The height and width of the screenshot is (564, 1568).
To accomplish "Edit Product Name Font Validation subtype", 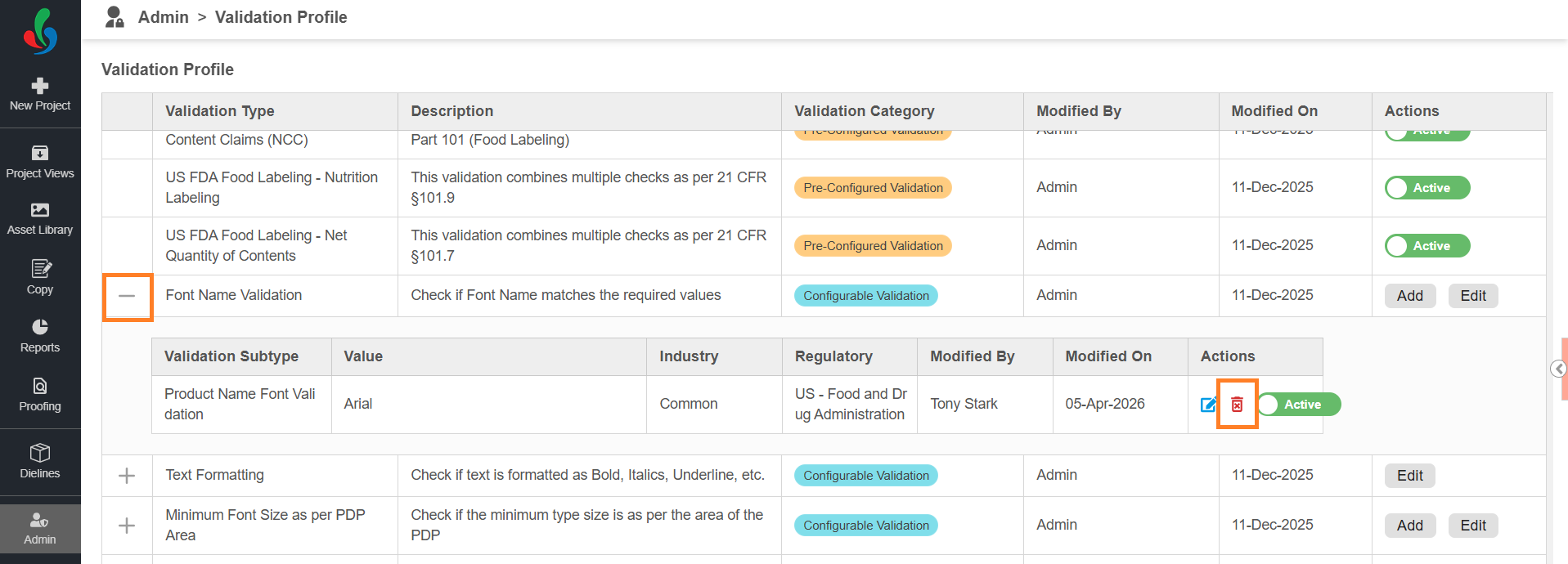I will pos(1208,404).
